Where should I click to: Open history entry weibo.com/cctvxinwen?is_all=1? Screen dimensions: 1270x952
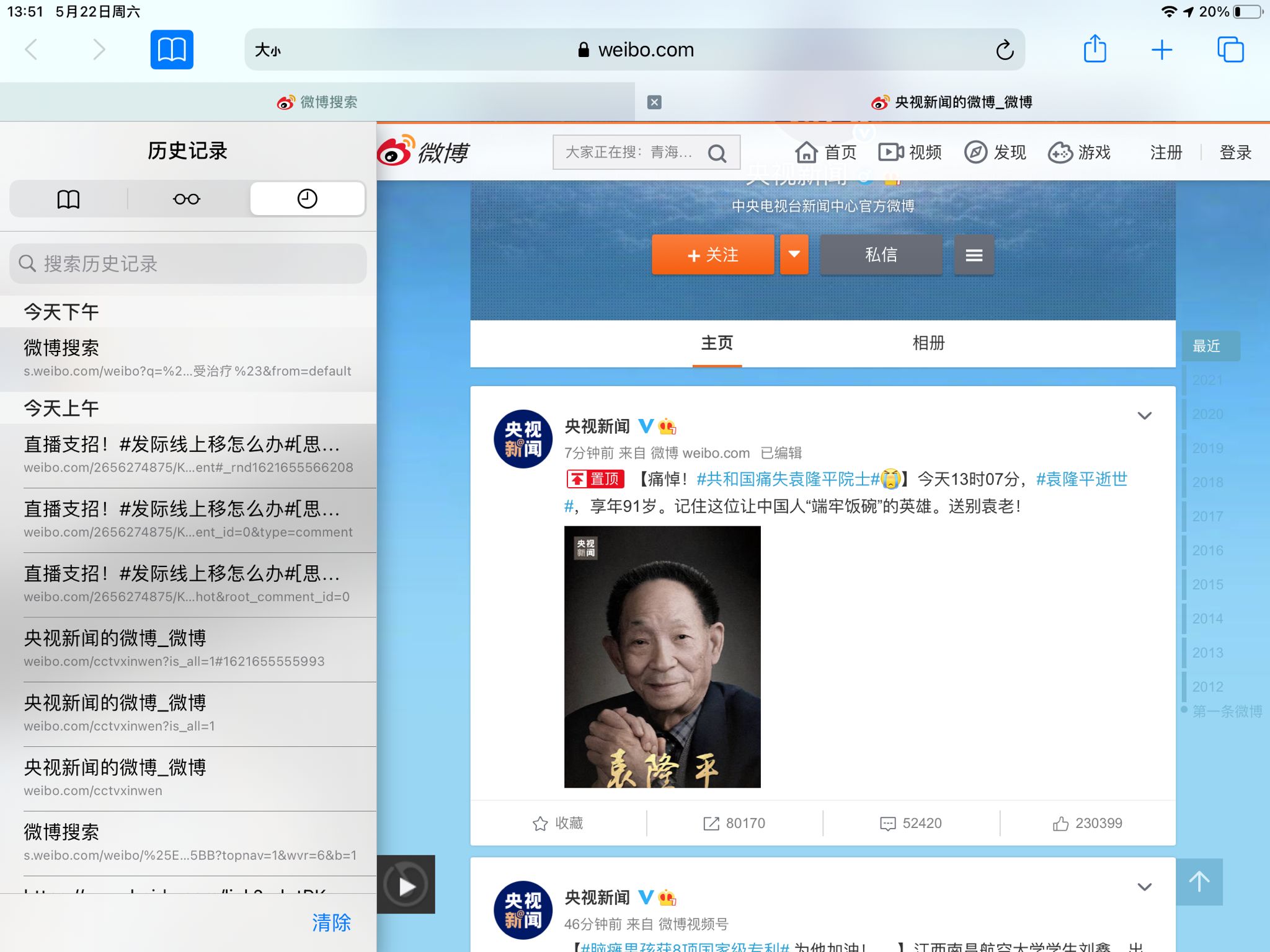pos(188,714)
